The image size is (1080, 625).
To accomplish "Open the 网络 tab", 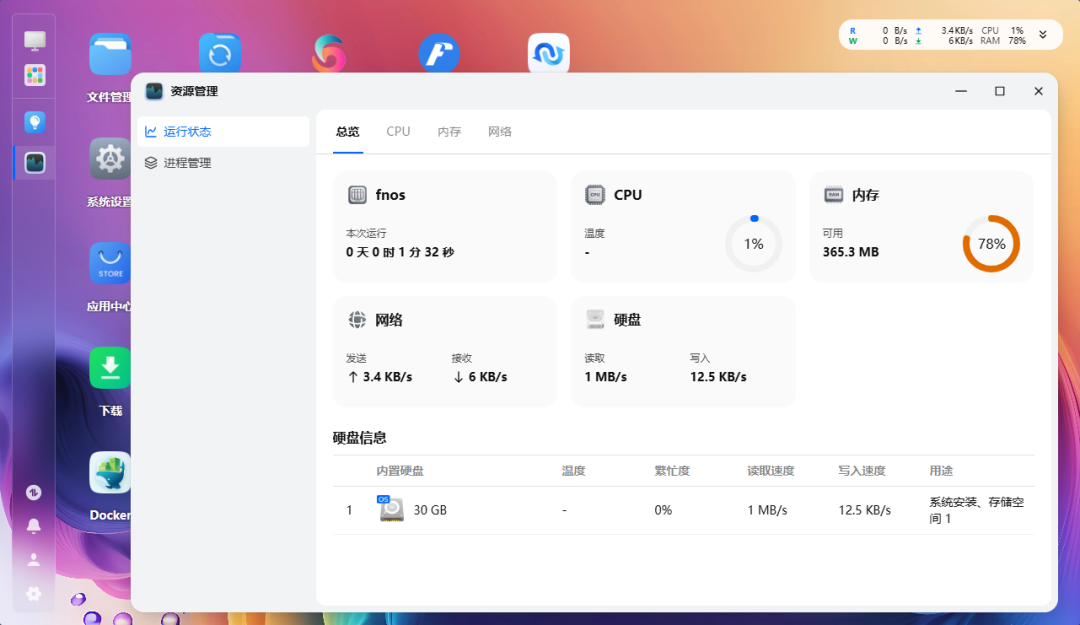I will 500,132.
